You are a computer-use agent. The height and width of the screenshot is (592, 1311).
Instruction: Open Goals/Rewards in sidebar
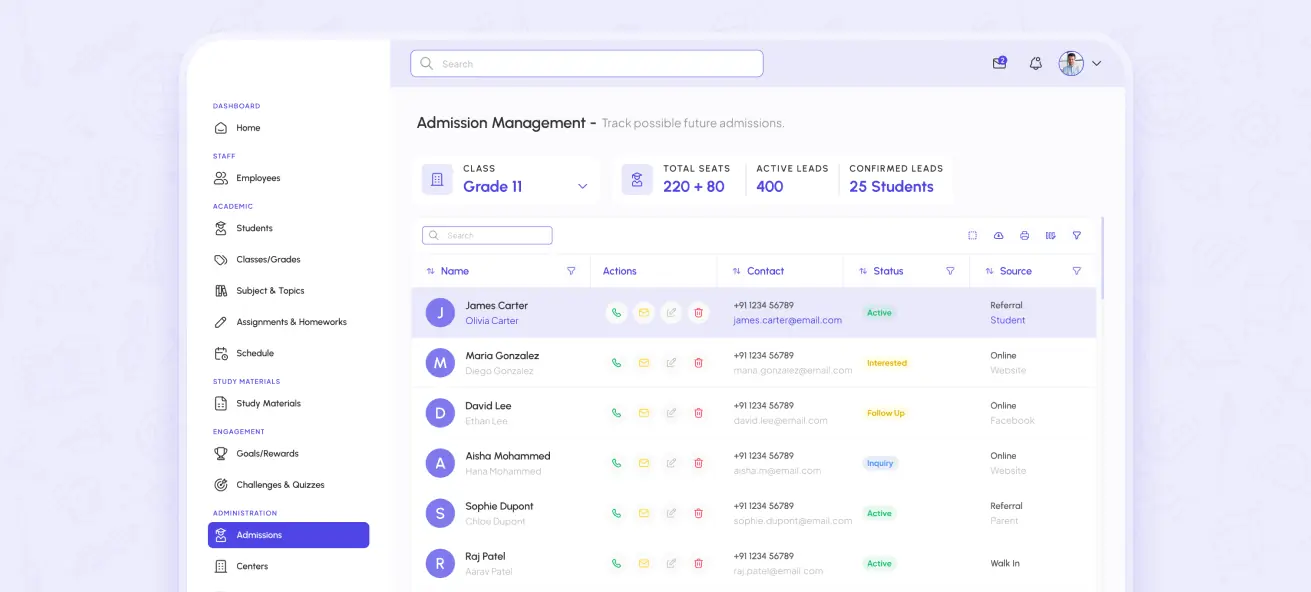(288, 453)
